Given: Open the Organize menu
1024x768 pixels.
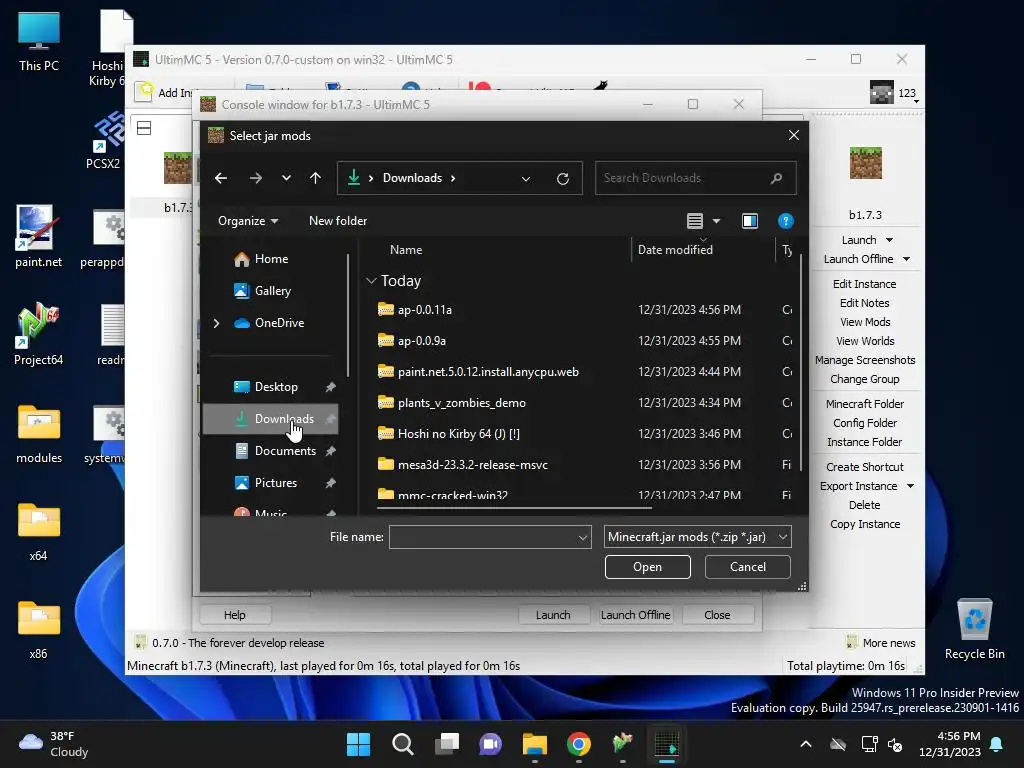Looking at the screenshot, I should [248, 221].
